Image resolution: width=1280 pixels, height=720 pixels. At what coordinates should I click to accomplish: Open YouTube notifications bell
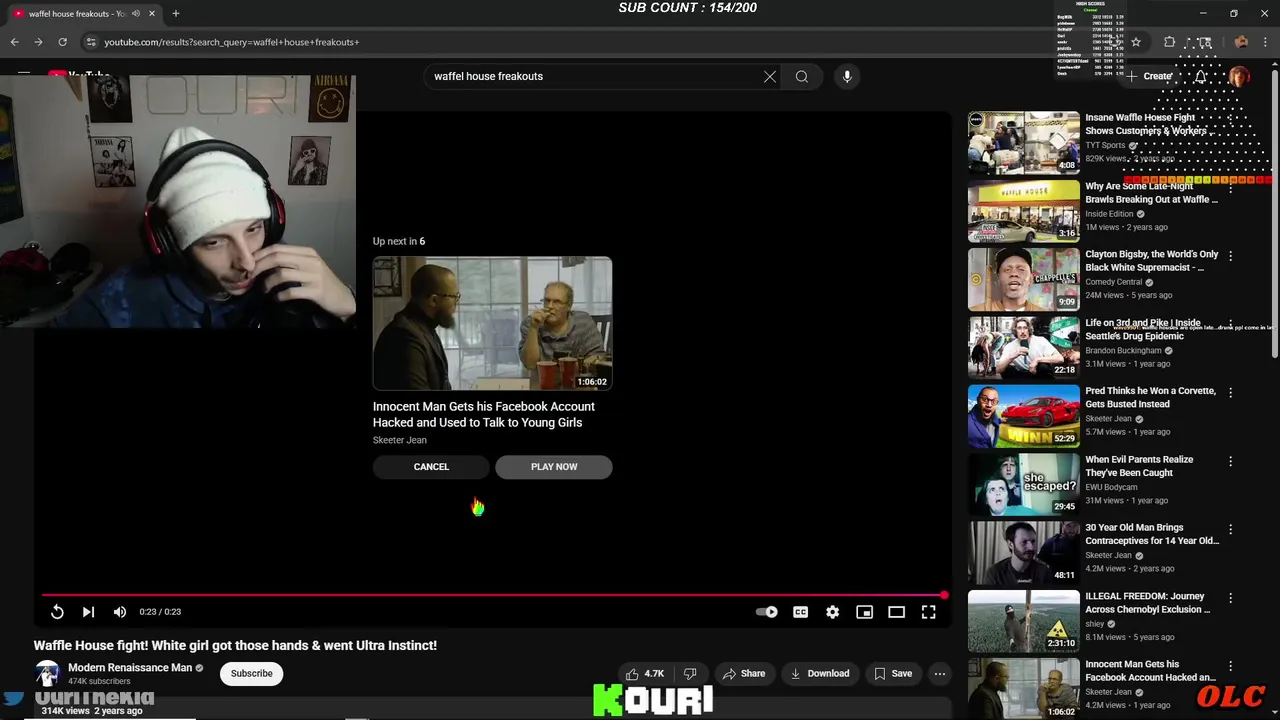[1200, 76]
